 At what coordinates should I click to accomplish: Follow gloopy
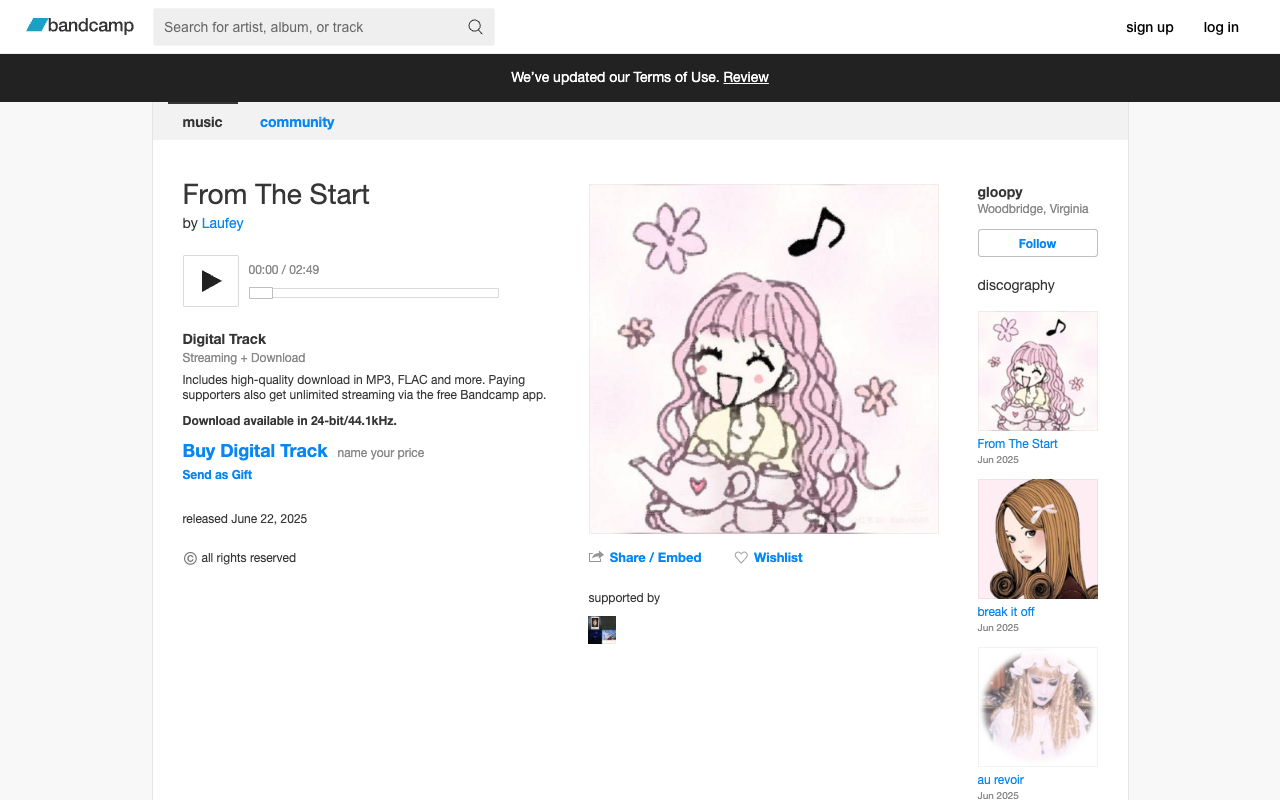tap(1038, 243)
